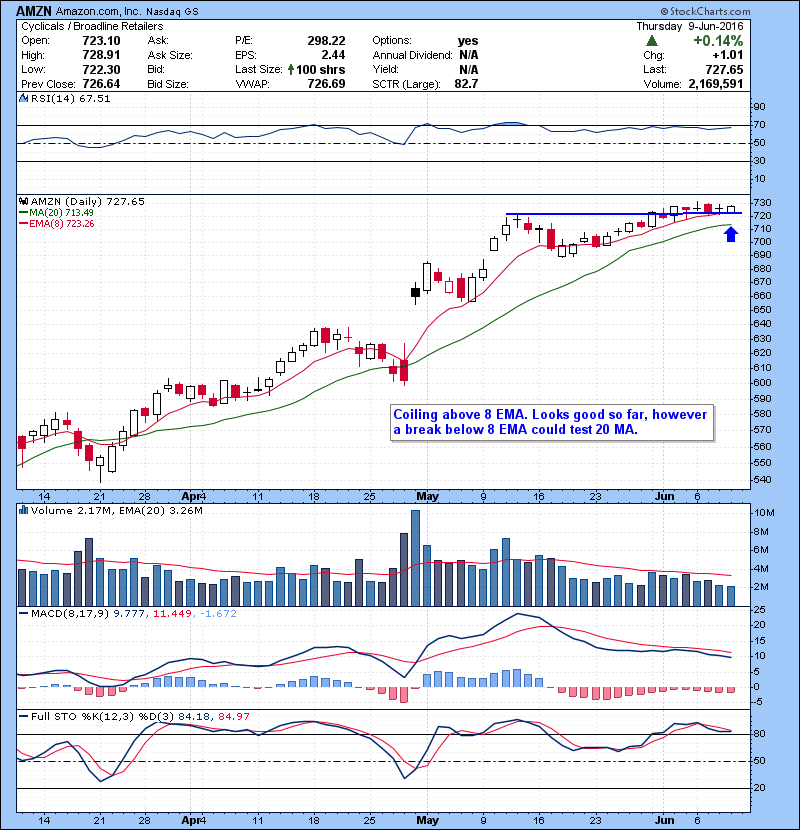Click the RSI(14) indicator legend icon
The image size is (800, 830).
pyautogui.click(x=23, y=98)
